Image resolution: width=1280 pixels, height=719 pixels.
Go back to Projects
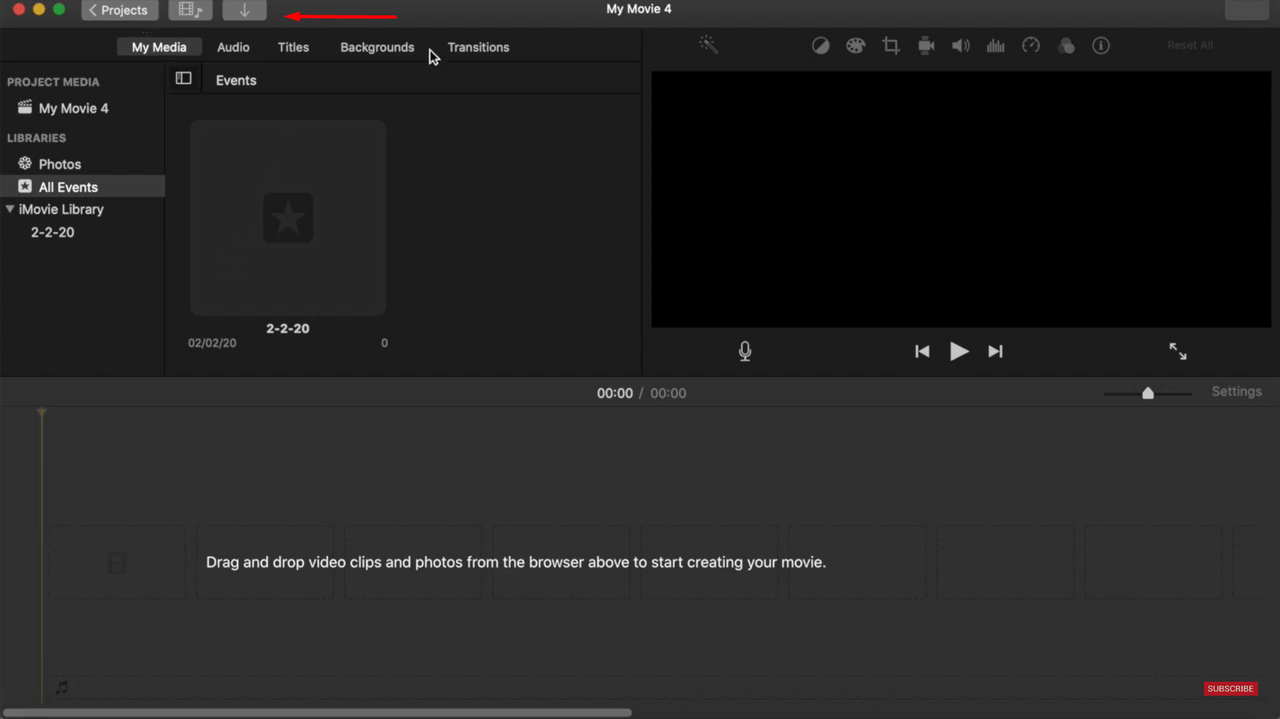[119, 10]
